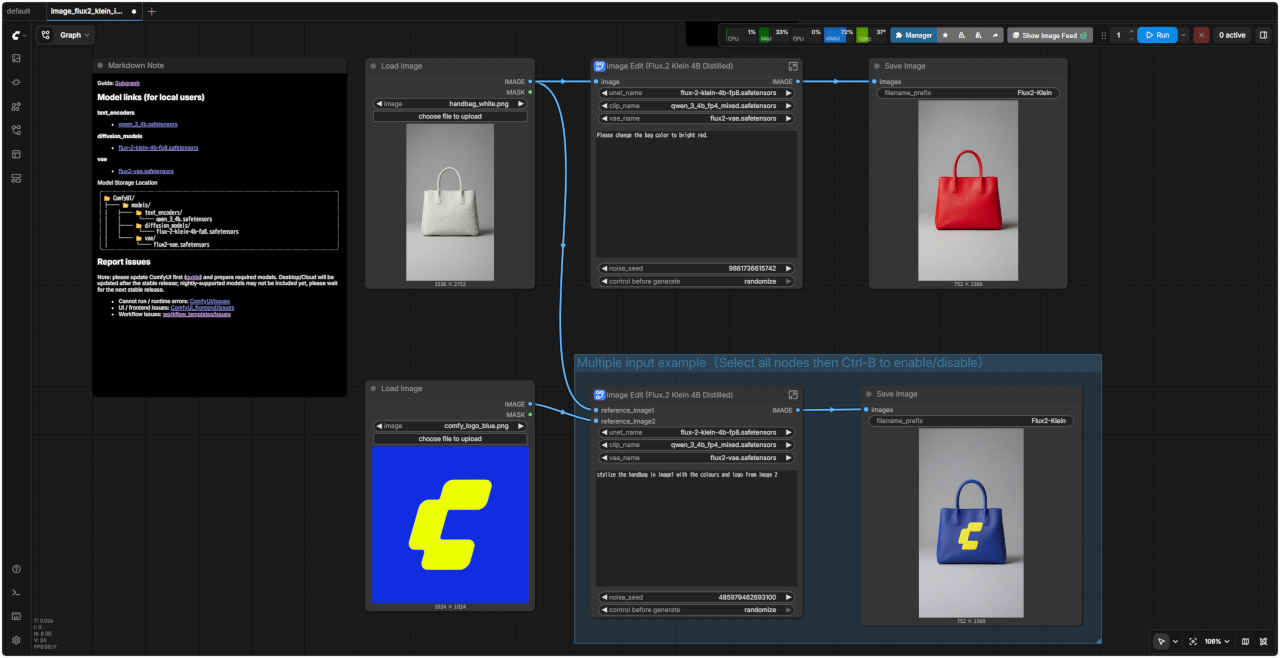
Task: Click the blue Comfy logo image preview
Action: 450,524
